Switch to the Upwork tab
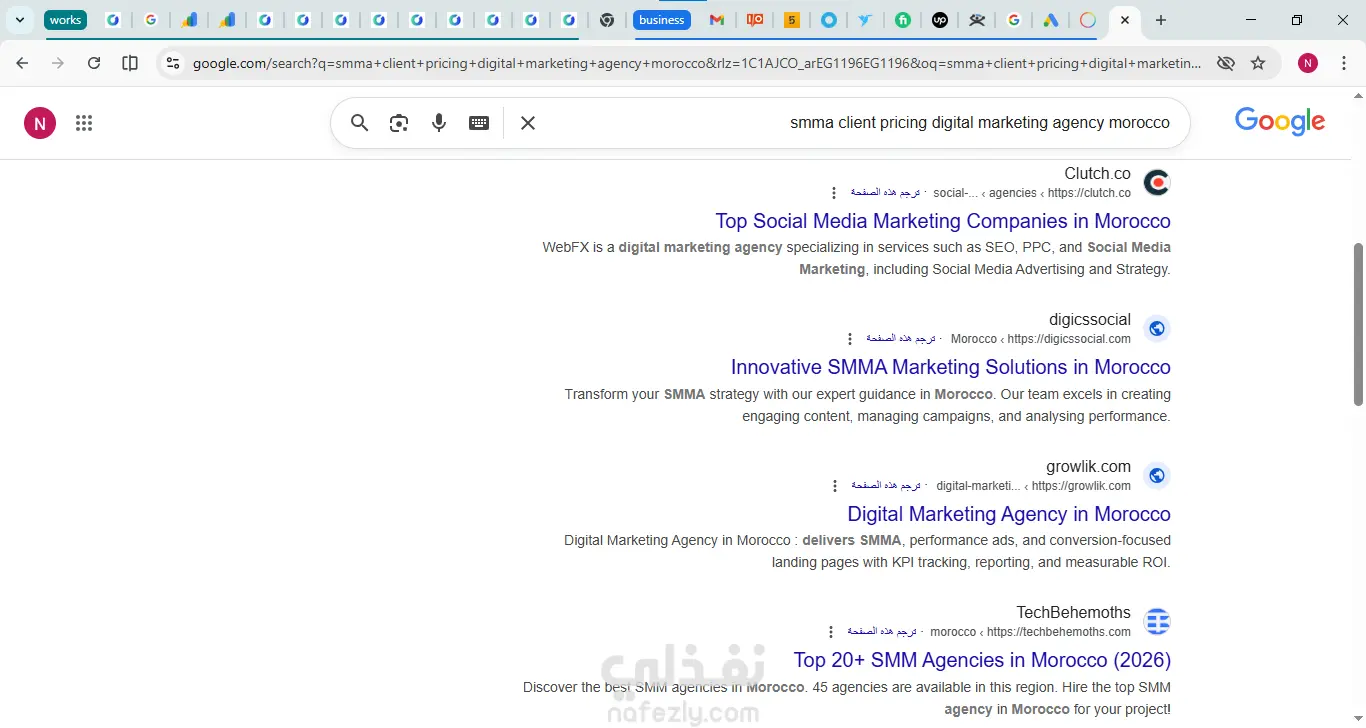This screenshot has width=1366, height=728. pos(940,20)
